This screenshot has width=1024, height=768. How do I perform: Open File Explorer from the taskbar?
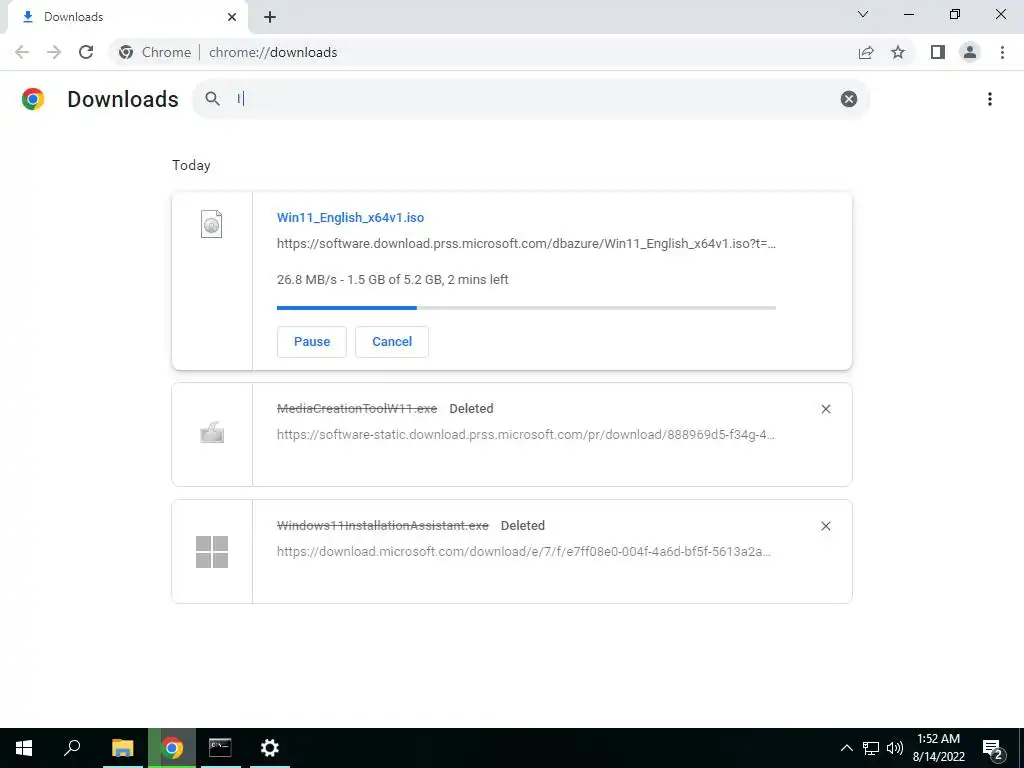[122, 748]
